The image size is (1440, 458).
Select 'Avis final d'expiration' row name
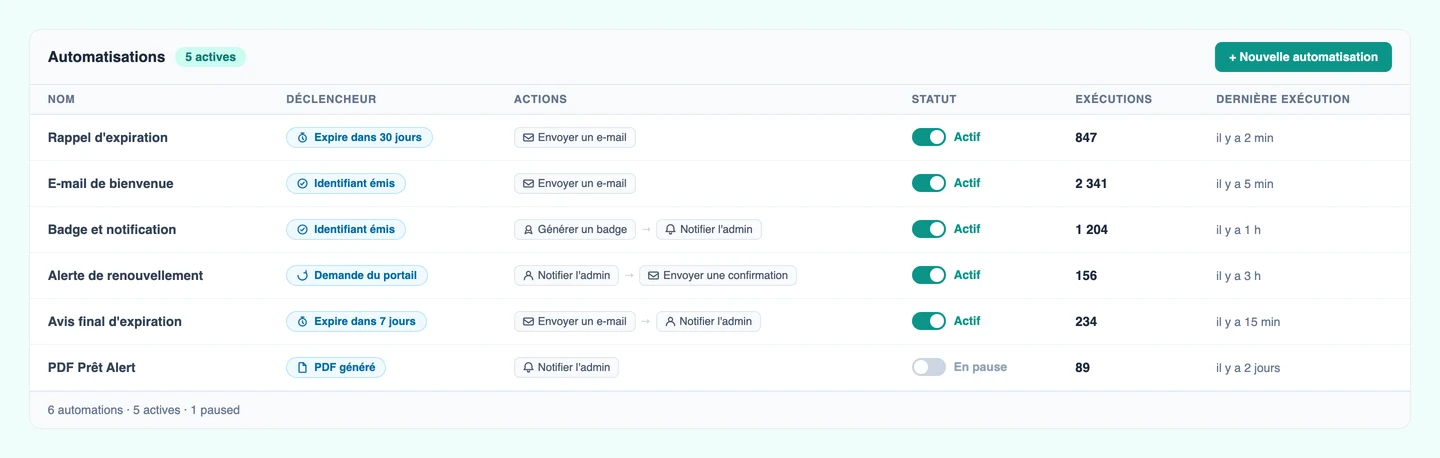115,322
